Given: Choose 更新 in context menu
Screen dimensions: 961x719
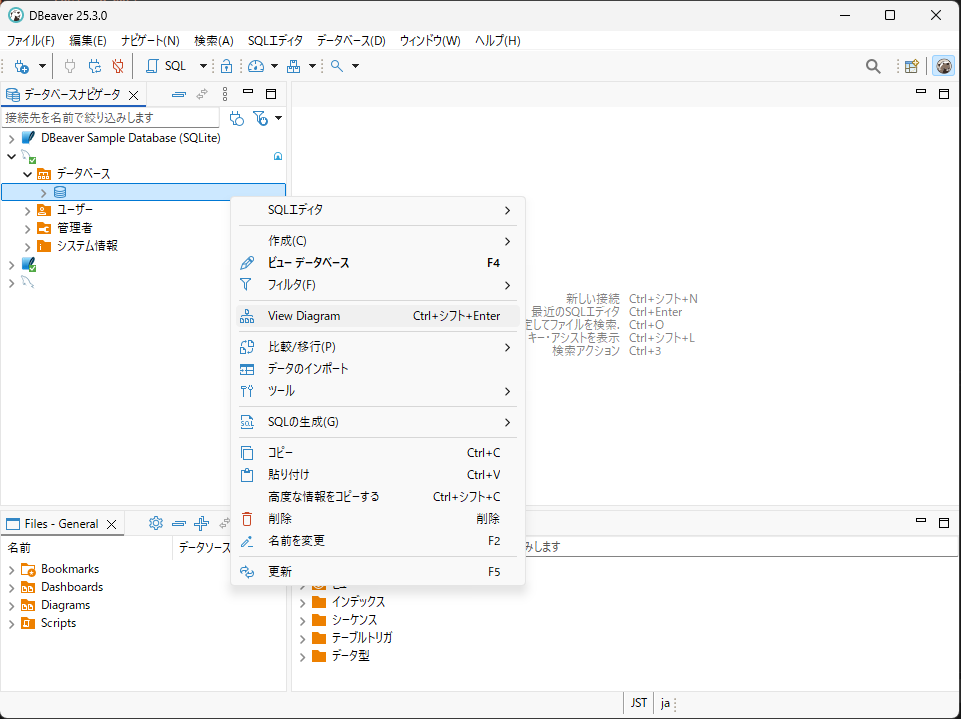Looking at the screenshot, I should click(378, 572).
